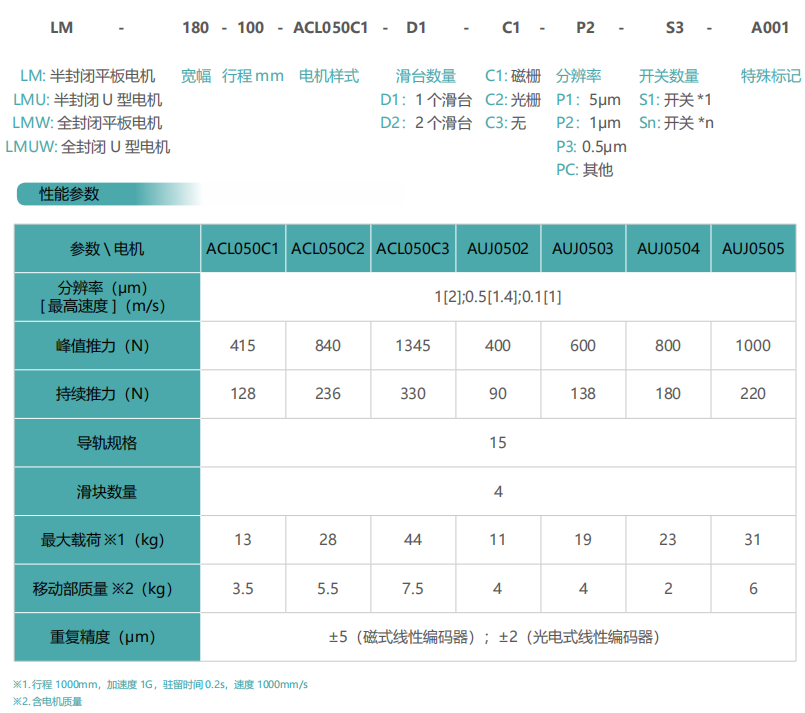Click the 峰值推力 (N) row label

coord(107,346)
